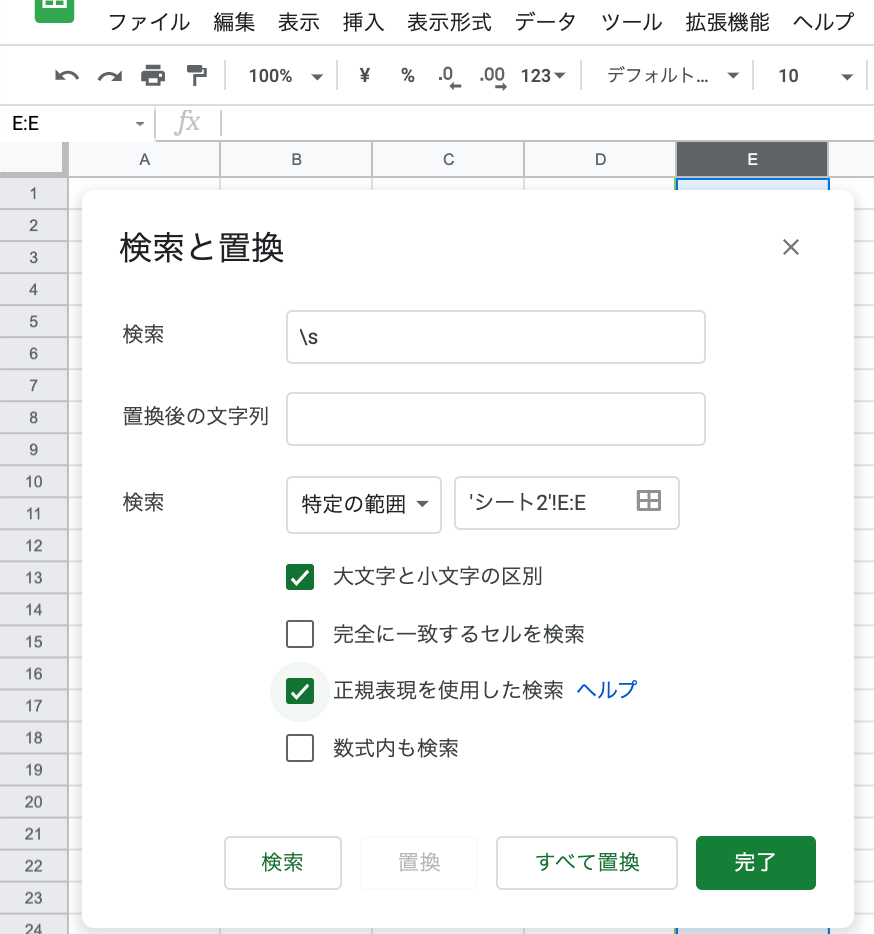Screen dimensions: 874x934
Task: Open the データ menu
Action: (545, 22)
